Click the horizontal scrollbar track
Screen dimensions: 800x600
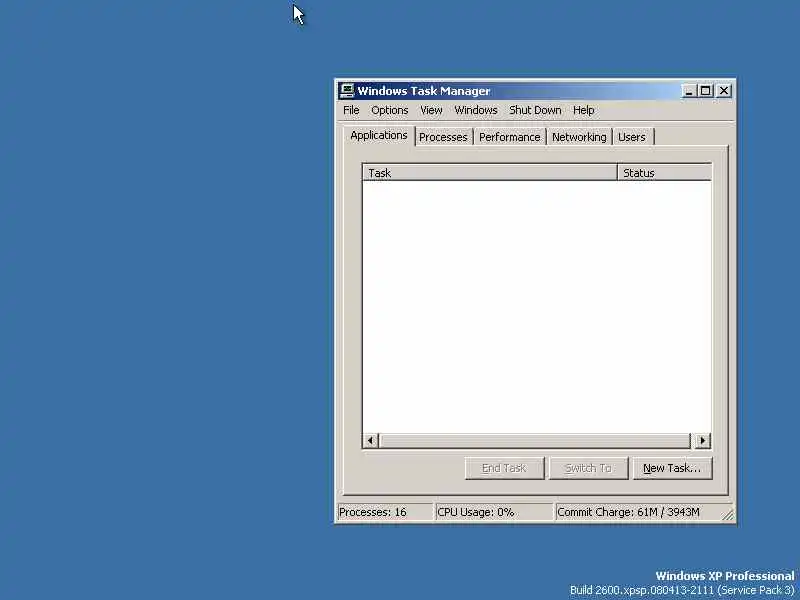click(x=536, y=440)
